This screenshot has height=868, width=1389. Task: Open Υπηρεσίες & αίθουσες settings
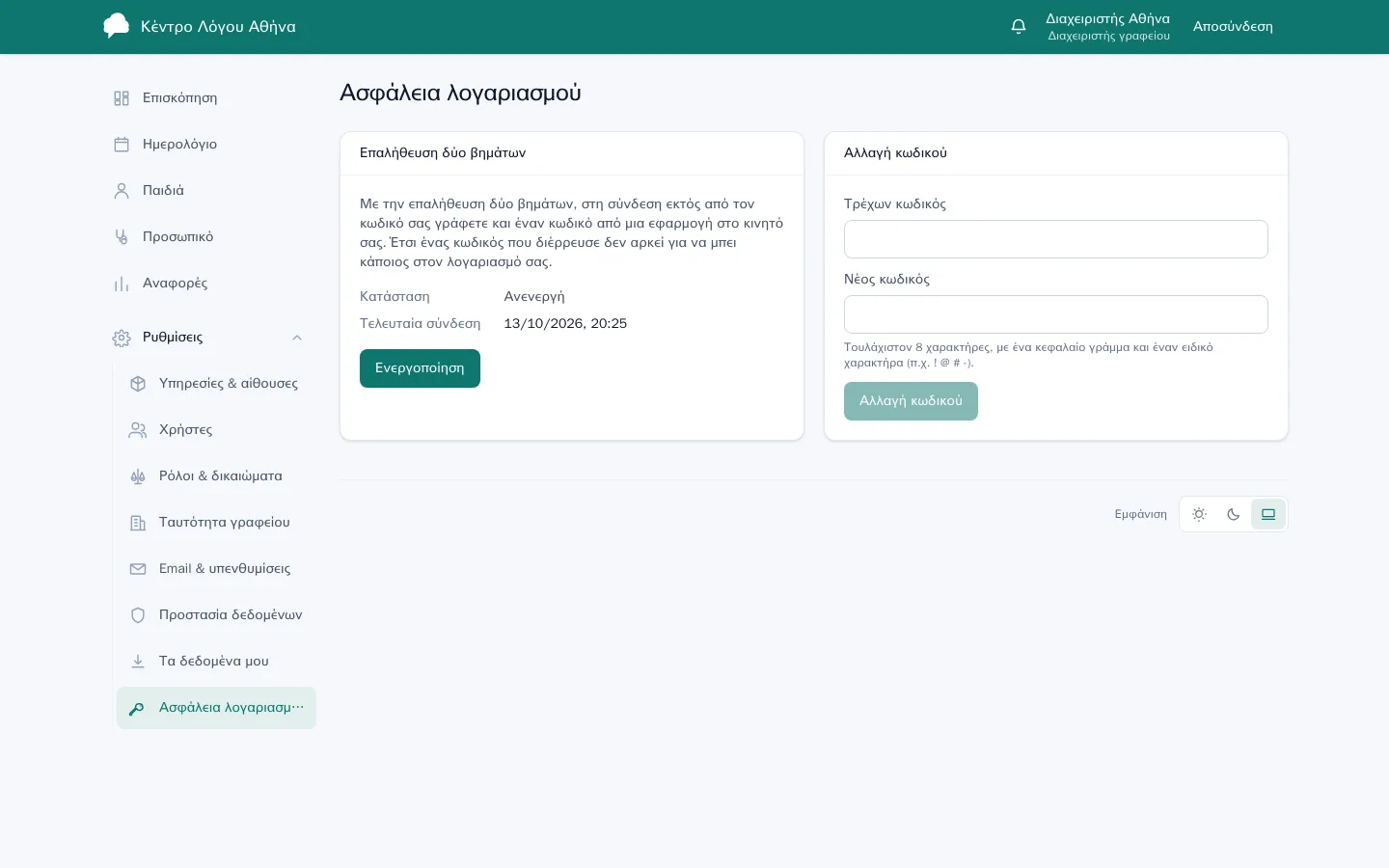[216, 384]
